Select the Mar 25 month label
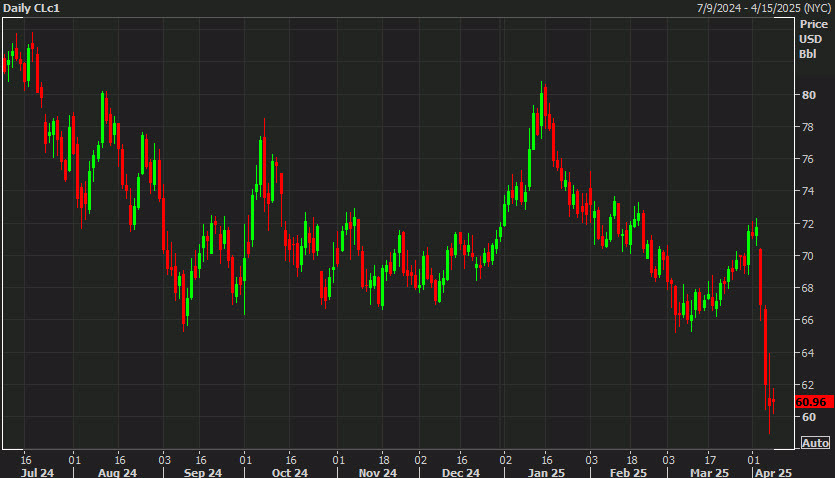The width and height of the screenshot is (835, 478). click(x=709, y=472)
